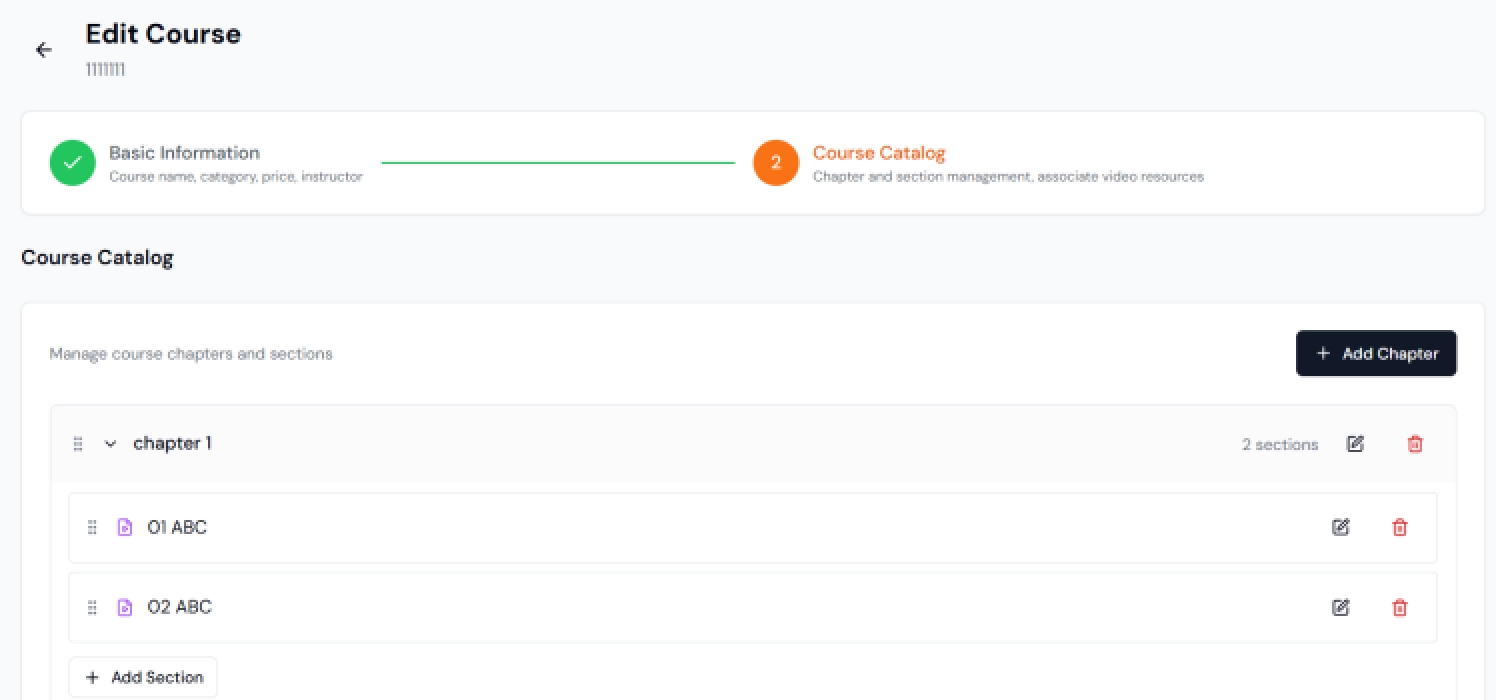Screen dimensions: 1496x700
Task: Click the drag handle next to 01 ABC
Action: (91, 527)
